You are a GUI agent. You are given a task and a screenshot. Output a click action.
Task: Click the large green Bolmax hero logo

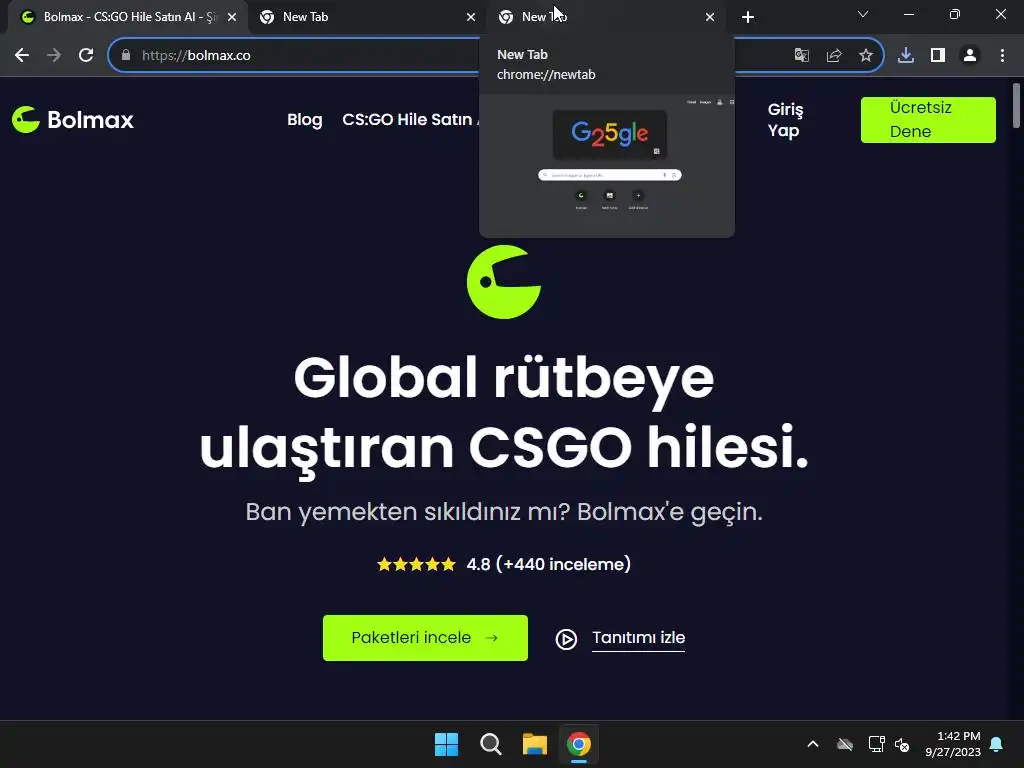(x=504, y=282)
